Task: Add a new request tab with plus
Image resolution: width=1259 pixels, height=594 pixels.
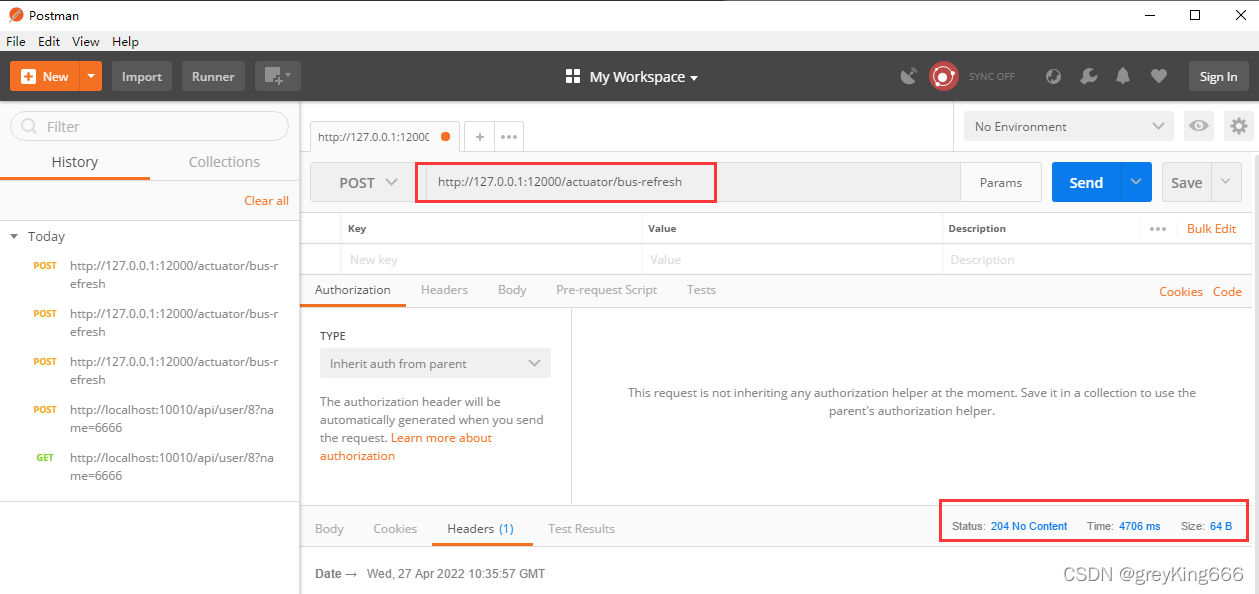Action: tap(479, 136)
